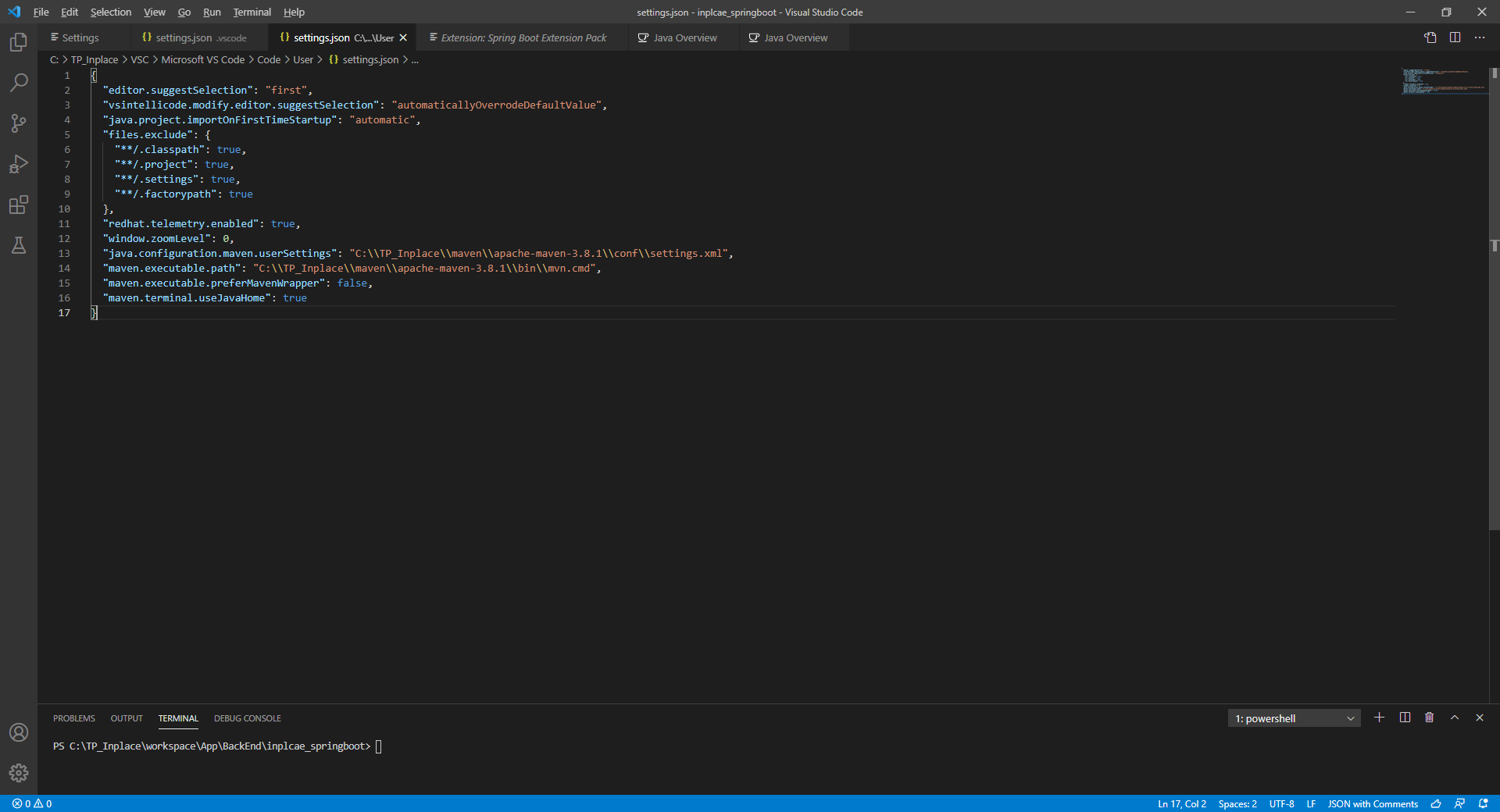Split the terminal panel

pos(1405,718)
